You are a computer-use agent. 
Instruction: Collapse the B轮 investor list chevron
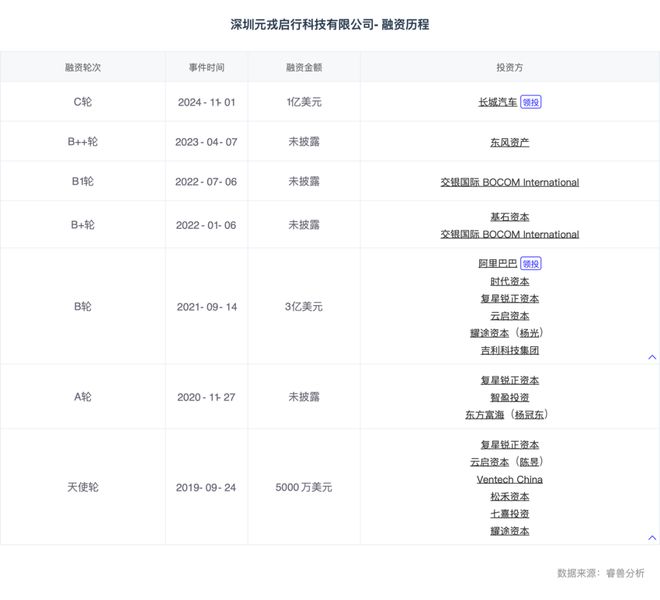(652, 357)
